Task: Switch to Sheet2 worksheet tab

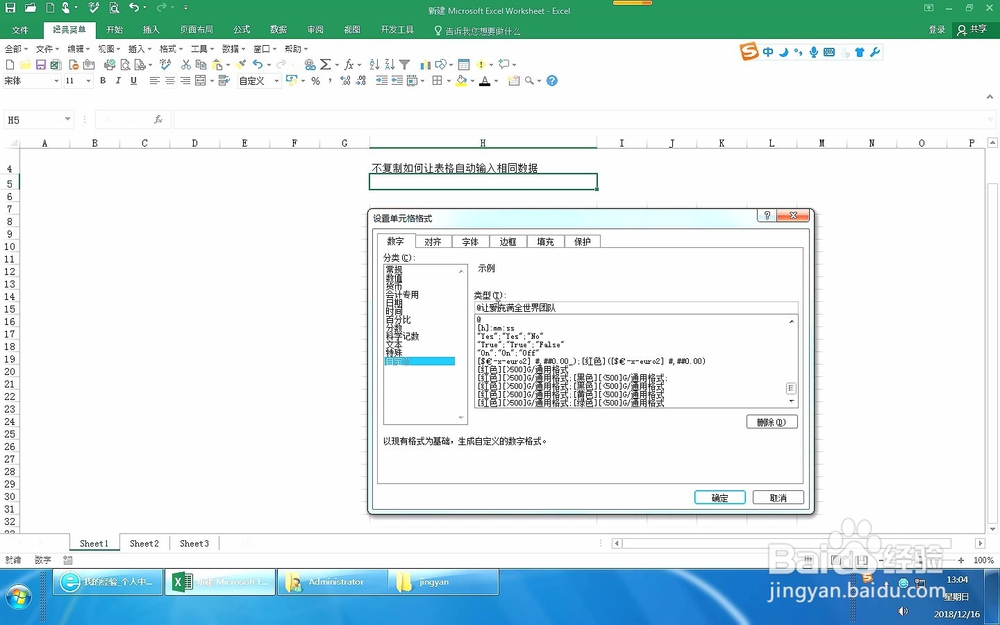Action: tap(144, 543)
